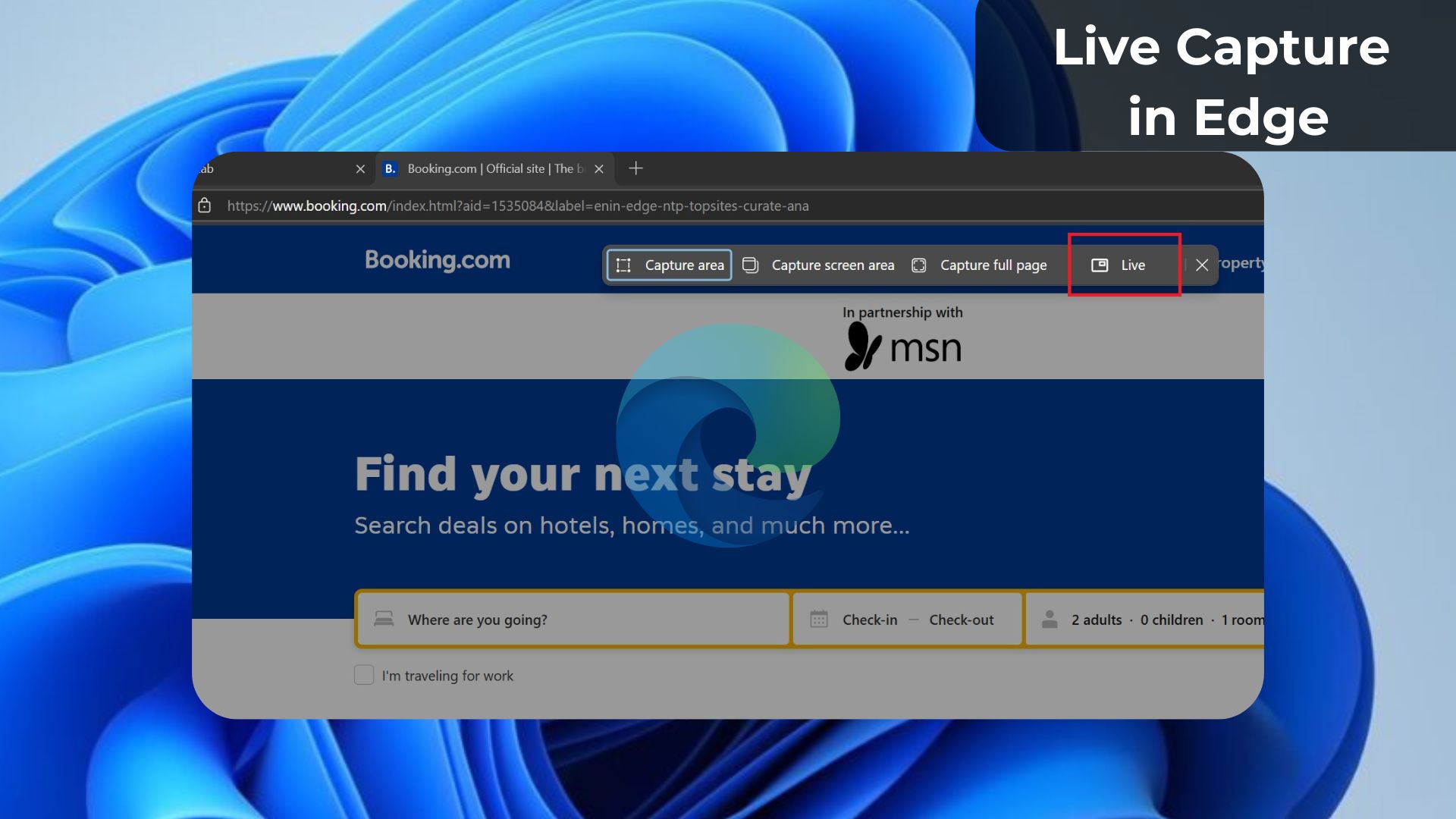
Task: Click the Capture full page icon
Action: coord(919,265)
